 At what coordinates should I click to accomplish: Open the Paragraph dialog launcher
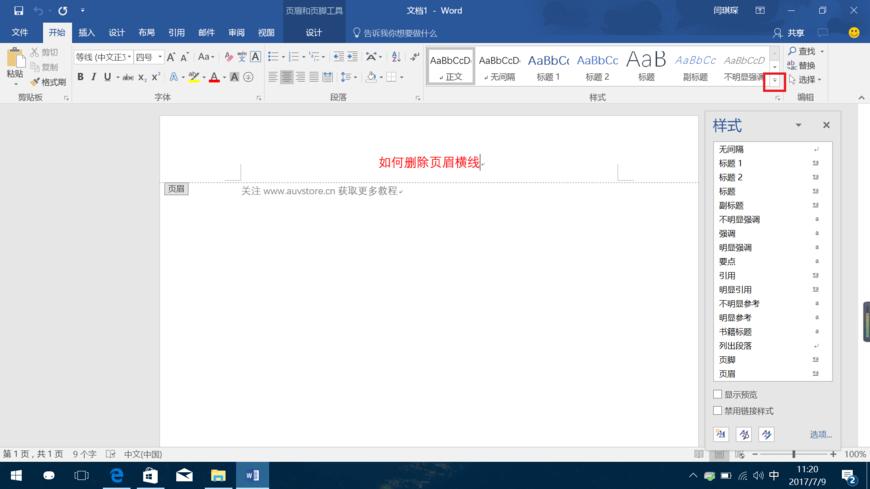click(x=418, y=98)
